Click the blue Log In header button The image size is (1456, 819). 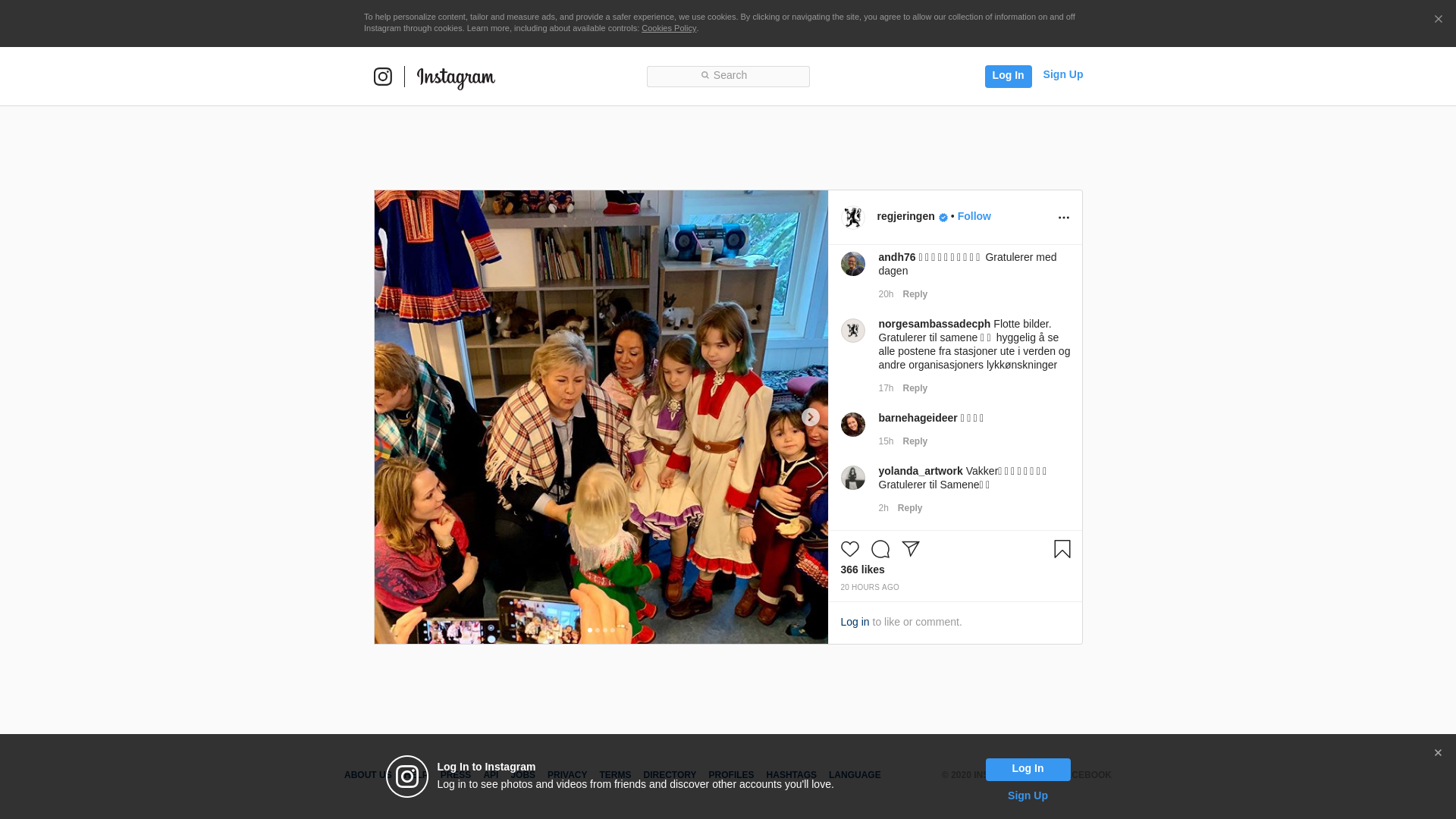pyautogui.click(x=1008, y=76)
